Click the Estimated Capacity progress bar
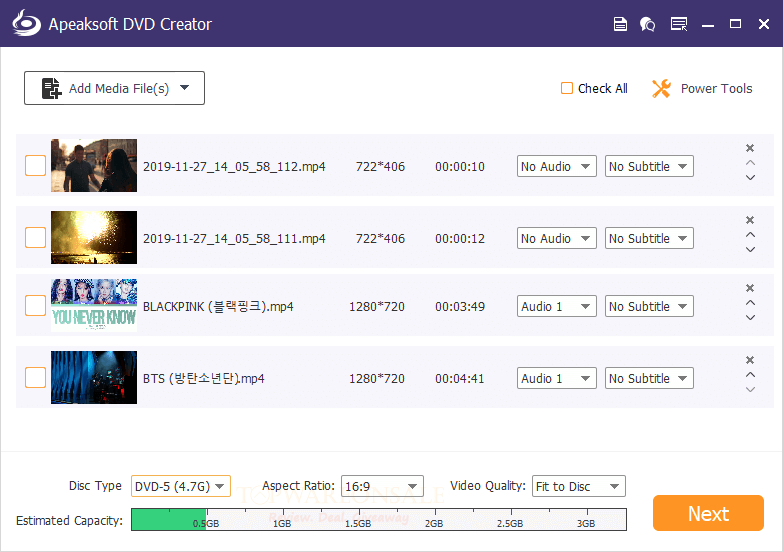This screenshot has height=552, width=783. (x=379, y=520)
